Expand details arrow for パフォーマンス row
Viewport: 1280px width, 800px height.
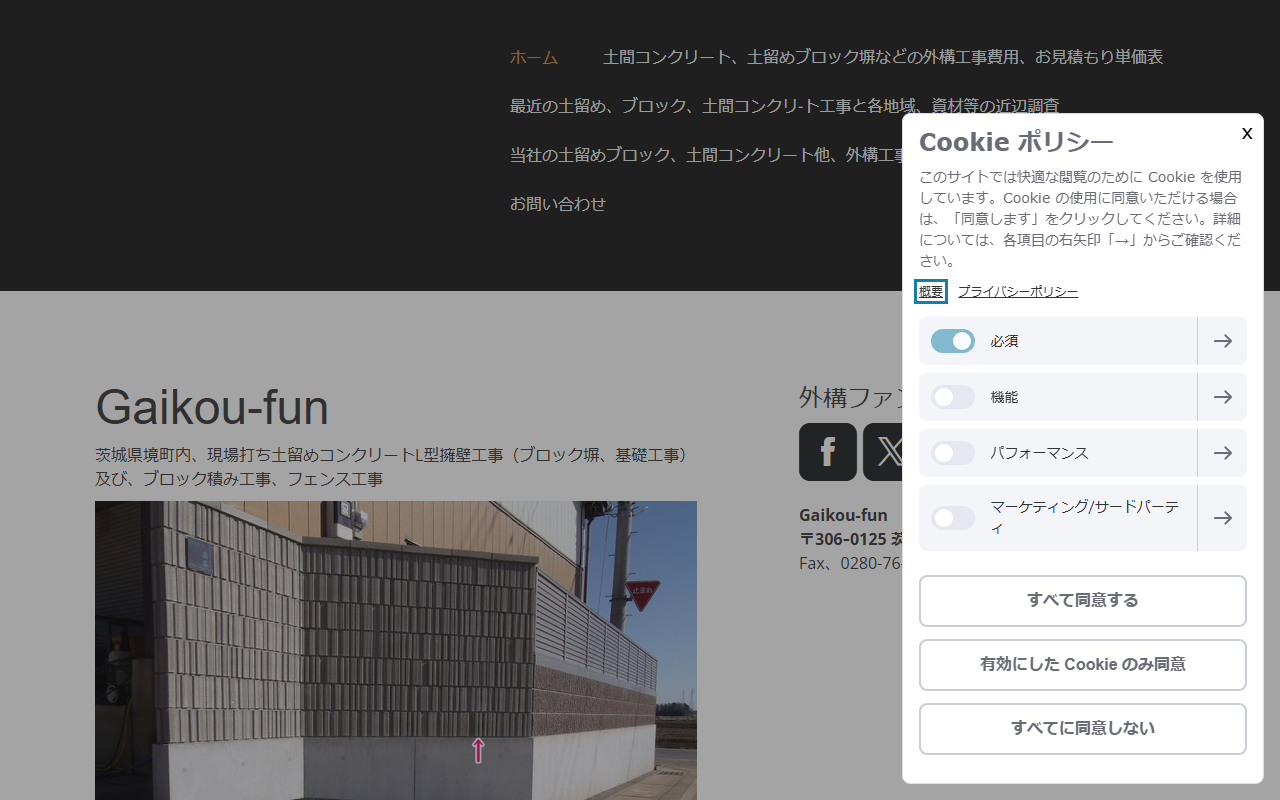point(1222,453)
